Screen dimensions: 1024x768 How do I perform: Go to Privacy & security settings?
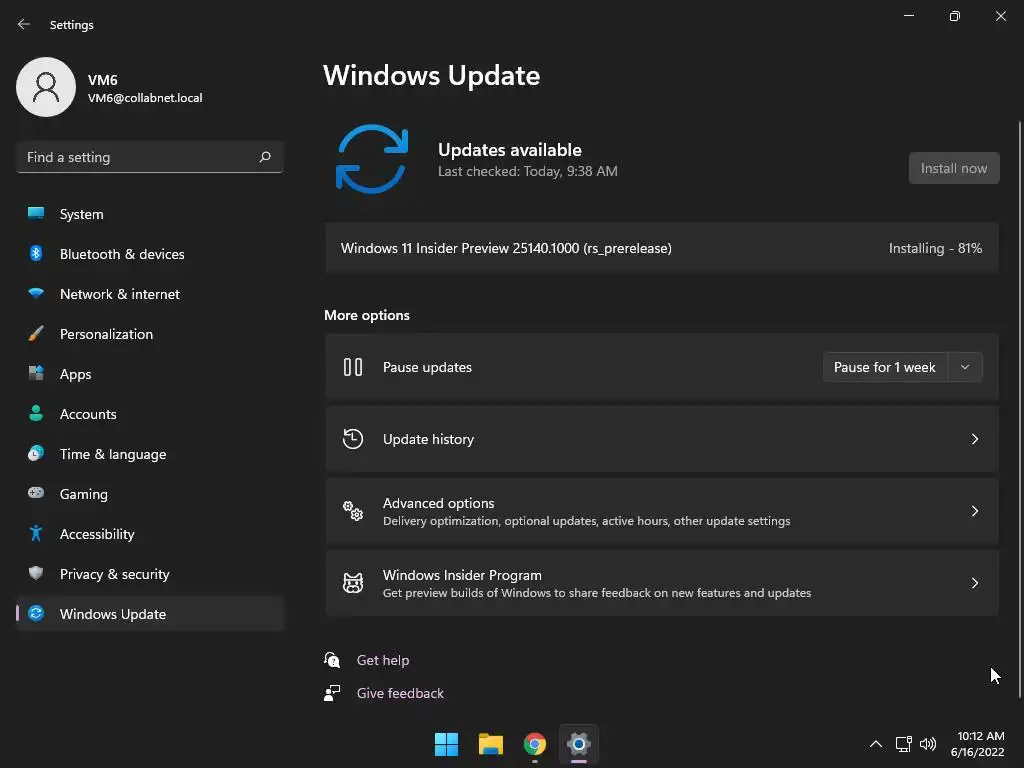(150, 574)
